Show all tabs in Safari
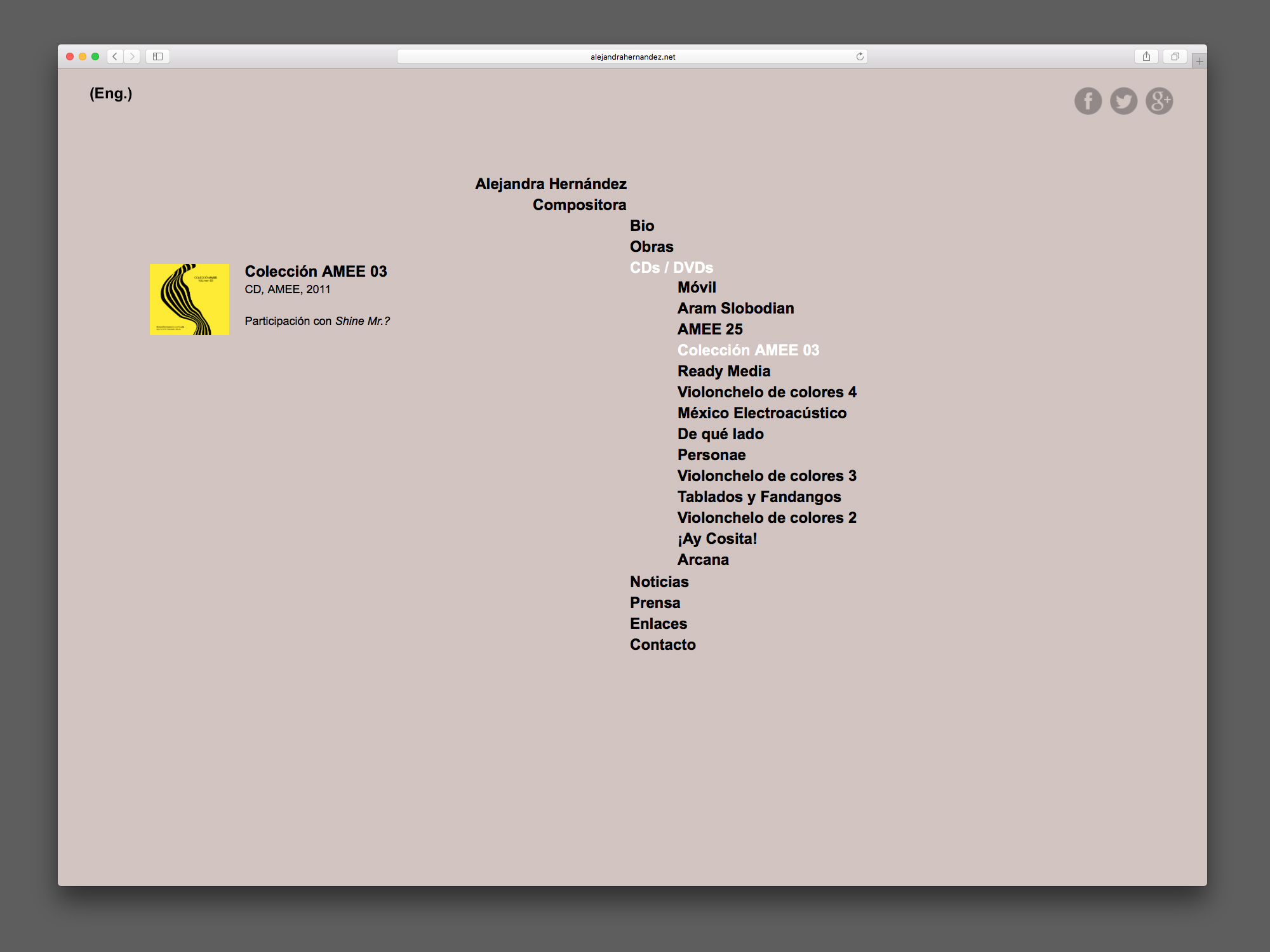The height and width of the screenshot is (952, 1270). (1175, 56)
